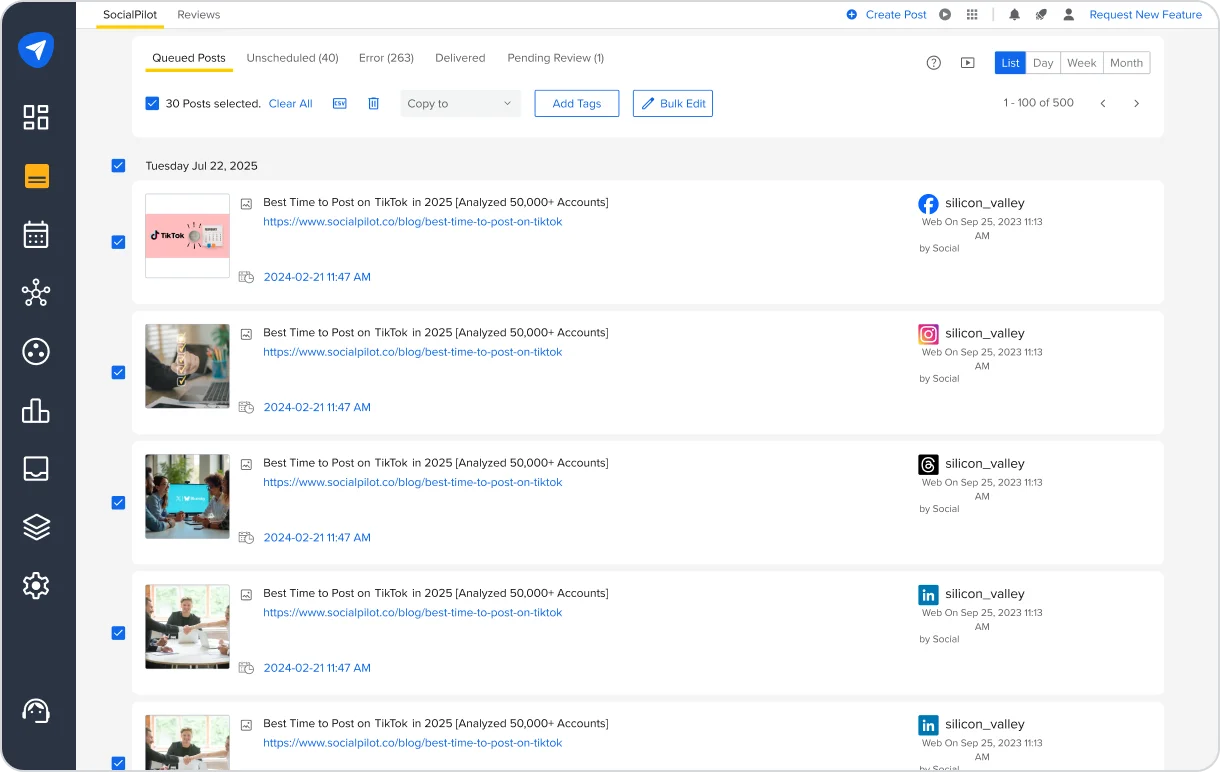Delete selected posts with trash icon
This screenshot has width=1220, height=772.
(374, 103)
